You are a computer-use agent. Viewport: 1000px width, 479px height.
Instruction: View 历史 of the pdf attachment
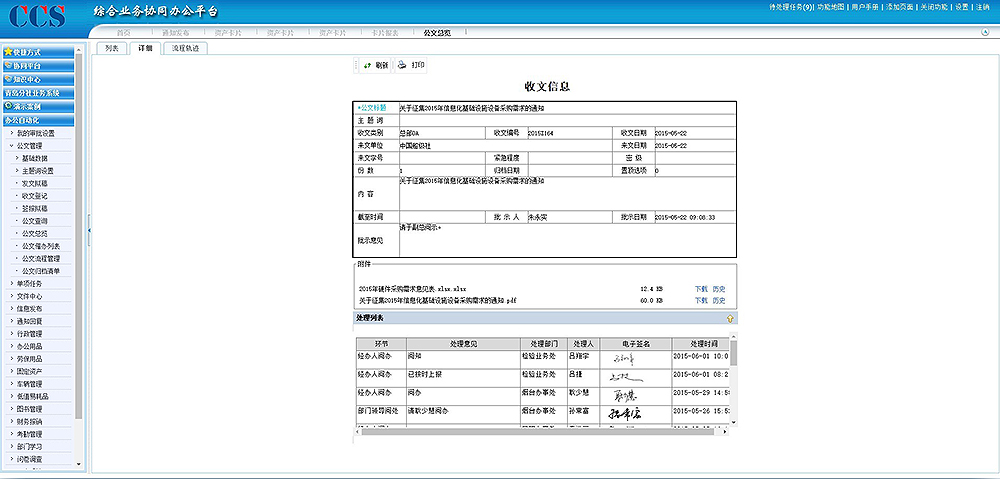pyautogui.click(x=719, y=300)
